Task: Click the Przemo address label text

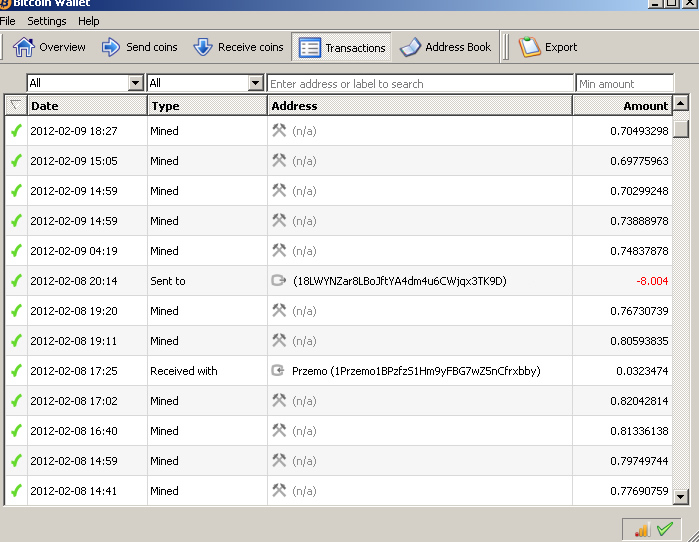Action: 416,371
